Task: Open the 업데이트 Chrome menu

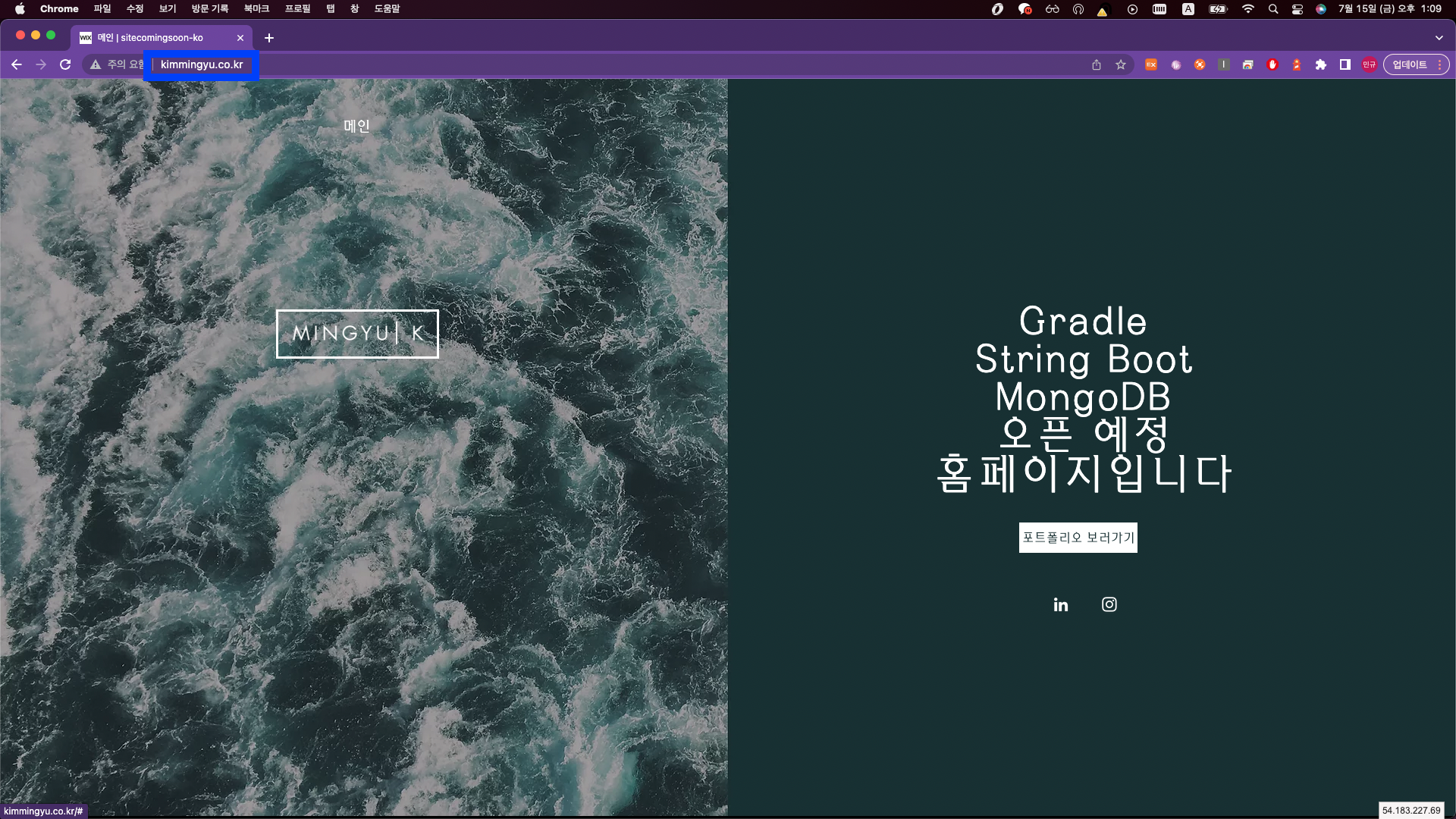Action: (1416, 65)
